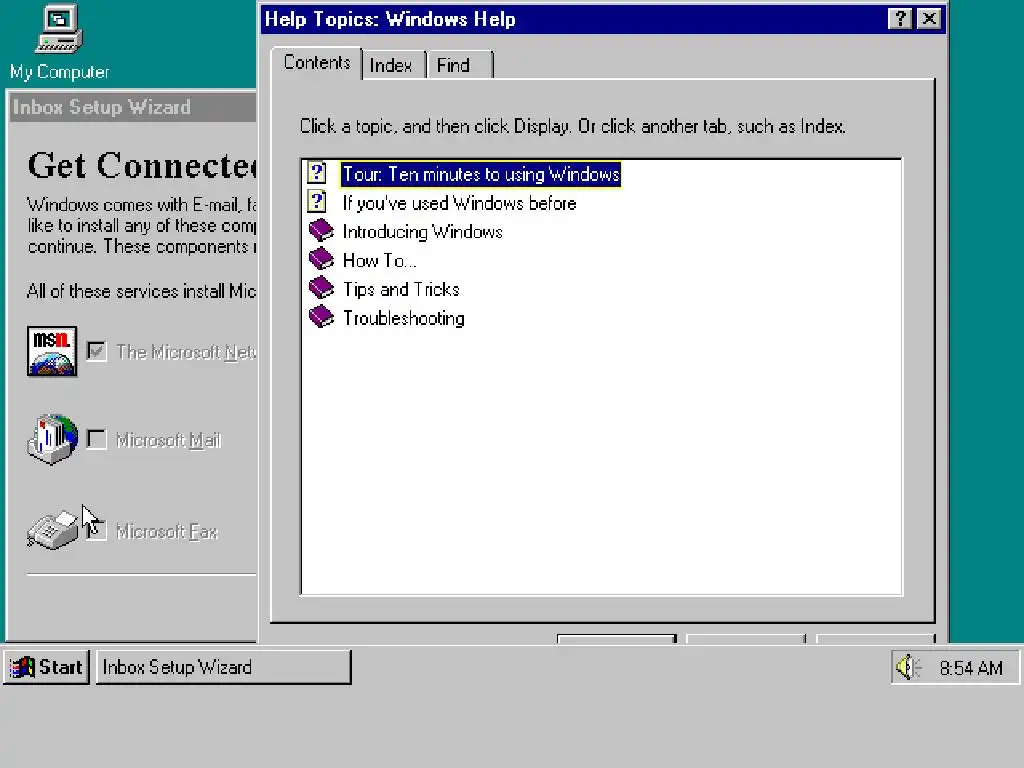1024x768 pixels.
Task: Click the Microsoft Fax machine icon
Action: pyautogui.click(x=52, y=530)
